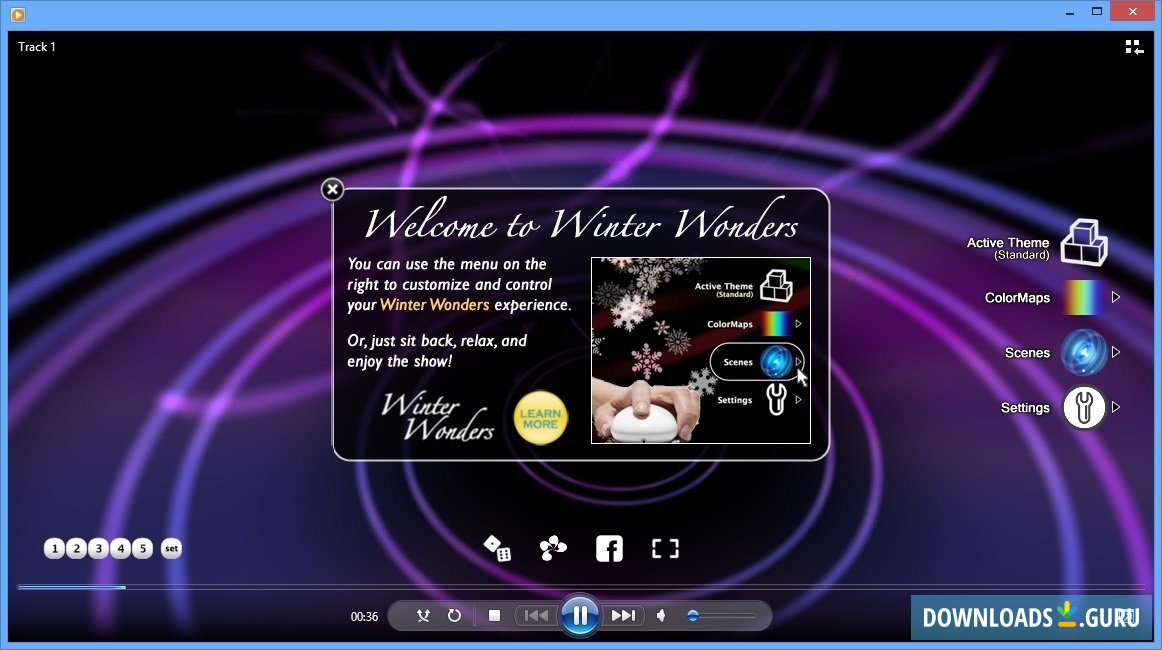
Task: Click the track seek progress bar
Action: pyautogui.click(x=581, y=587)
